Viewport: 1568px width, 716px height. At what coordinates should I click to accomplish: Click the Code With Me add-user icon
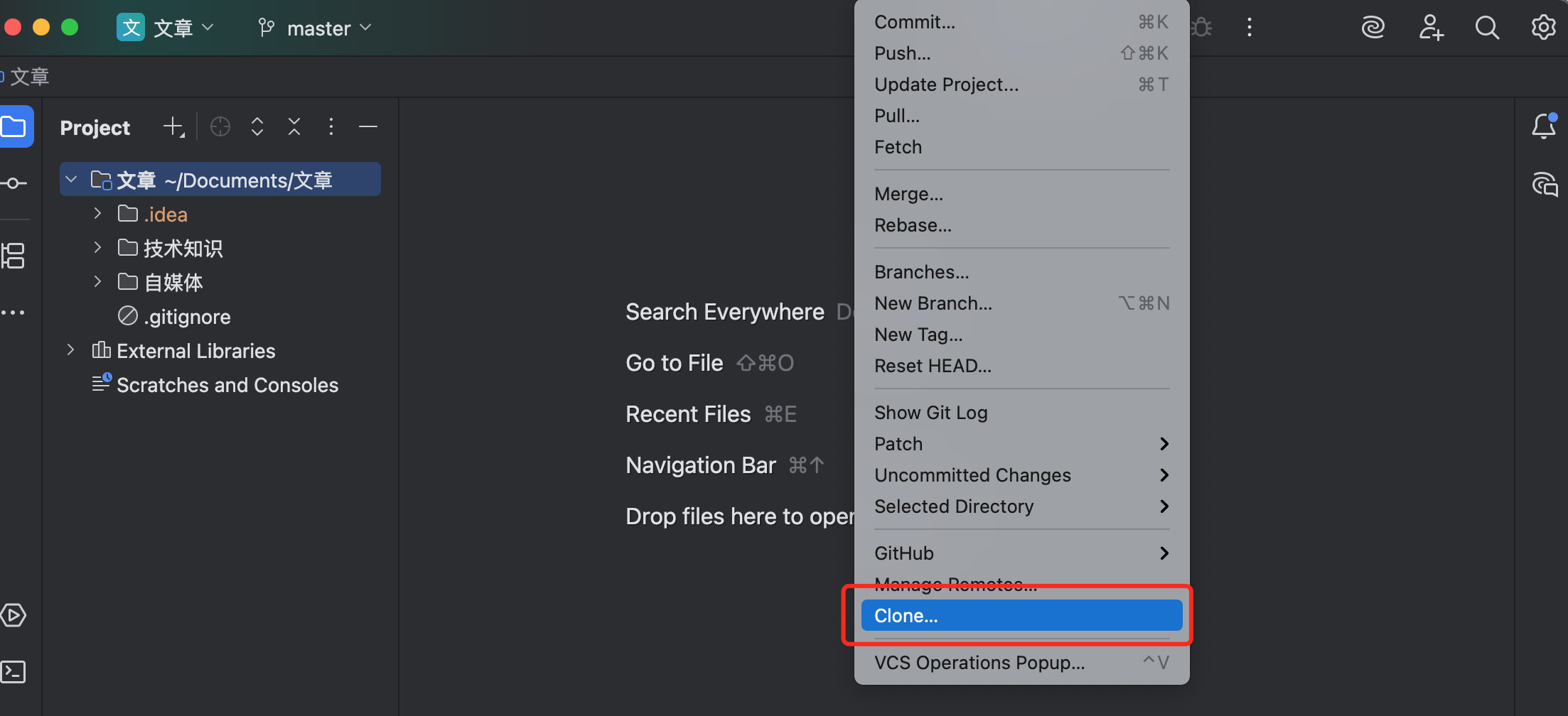click(1431, 28)
